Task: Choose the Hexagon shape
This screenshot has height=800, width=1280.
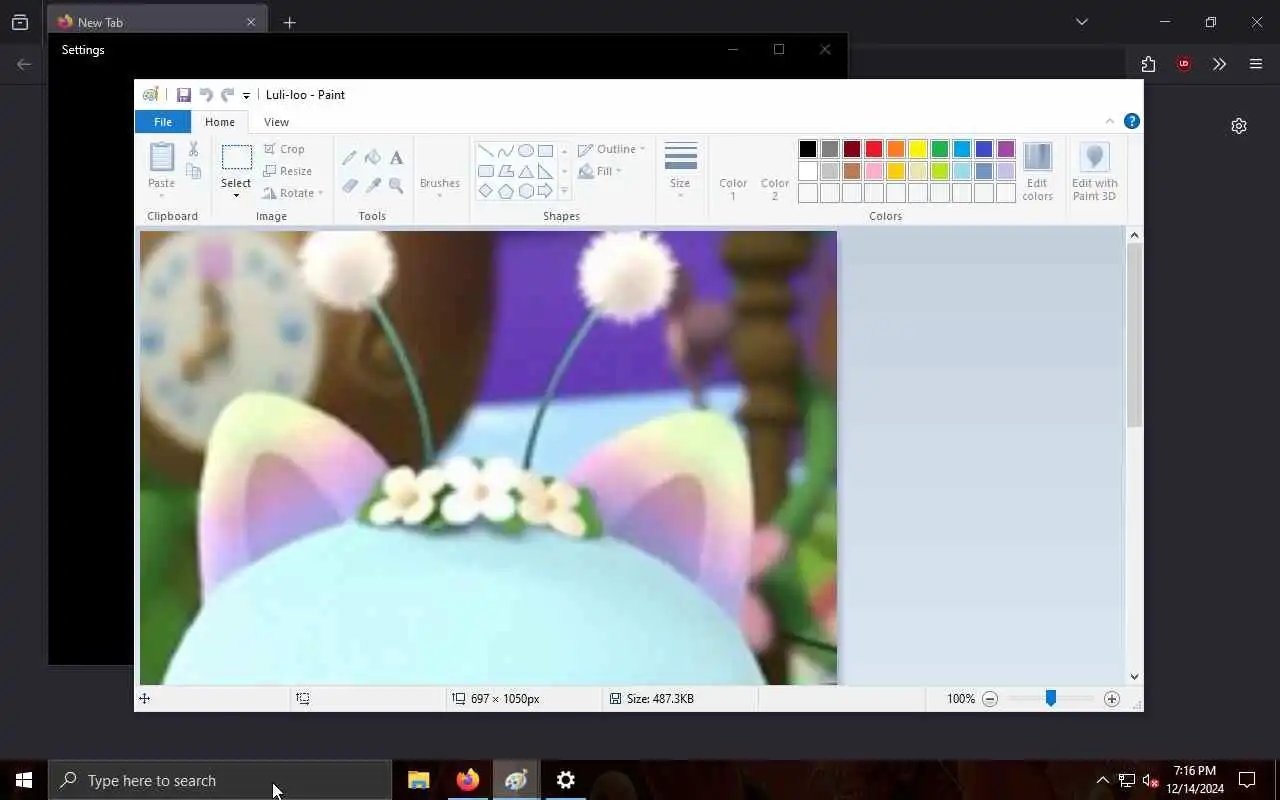Action: pyautogui.click(x=525, y=191)
